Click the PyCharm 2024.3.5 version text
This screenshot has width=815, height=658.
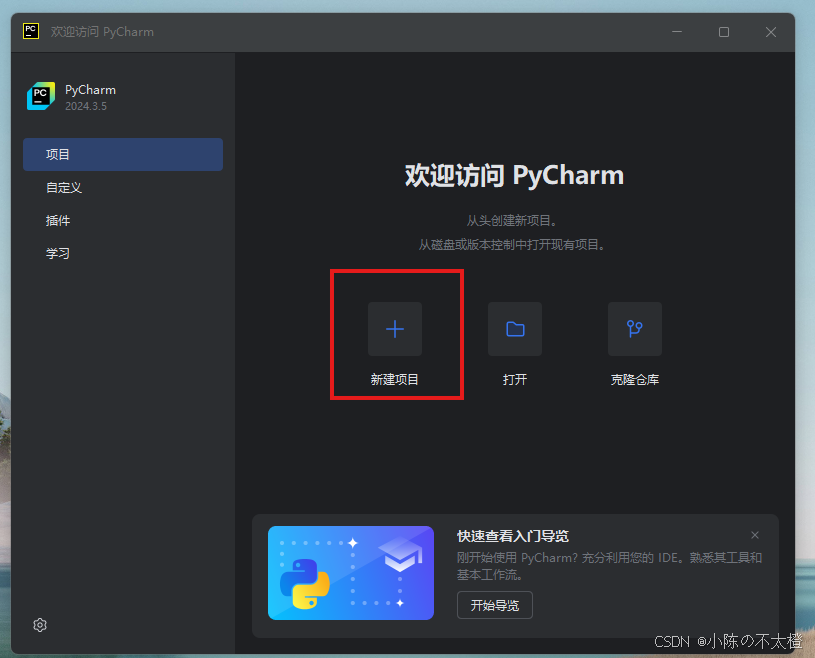86,106
